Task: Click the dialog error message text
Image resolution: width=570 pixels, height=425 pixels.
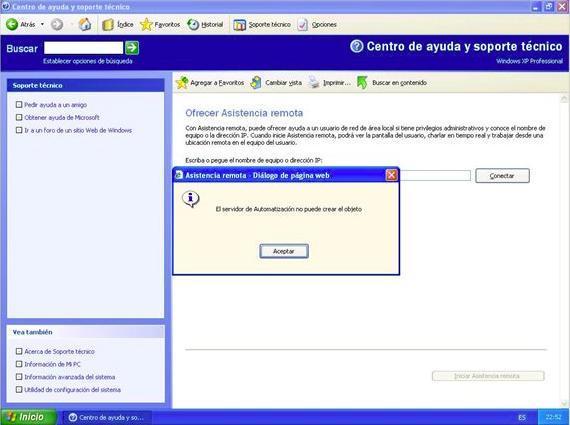Action: click(x=289, y=209)
